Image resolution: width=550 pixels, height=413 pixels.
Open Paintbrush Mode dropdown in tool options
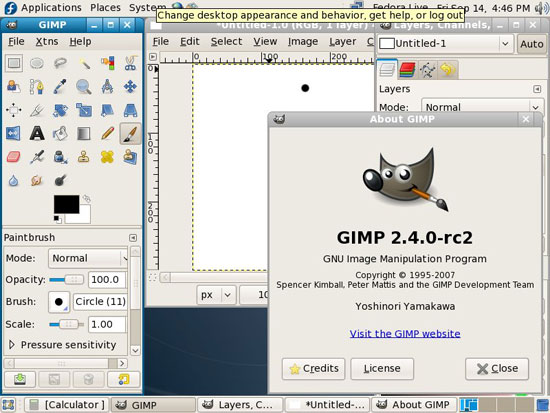[88, 258]
